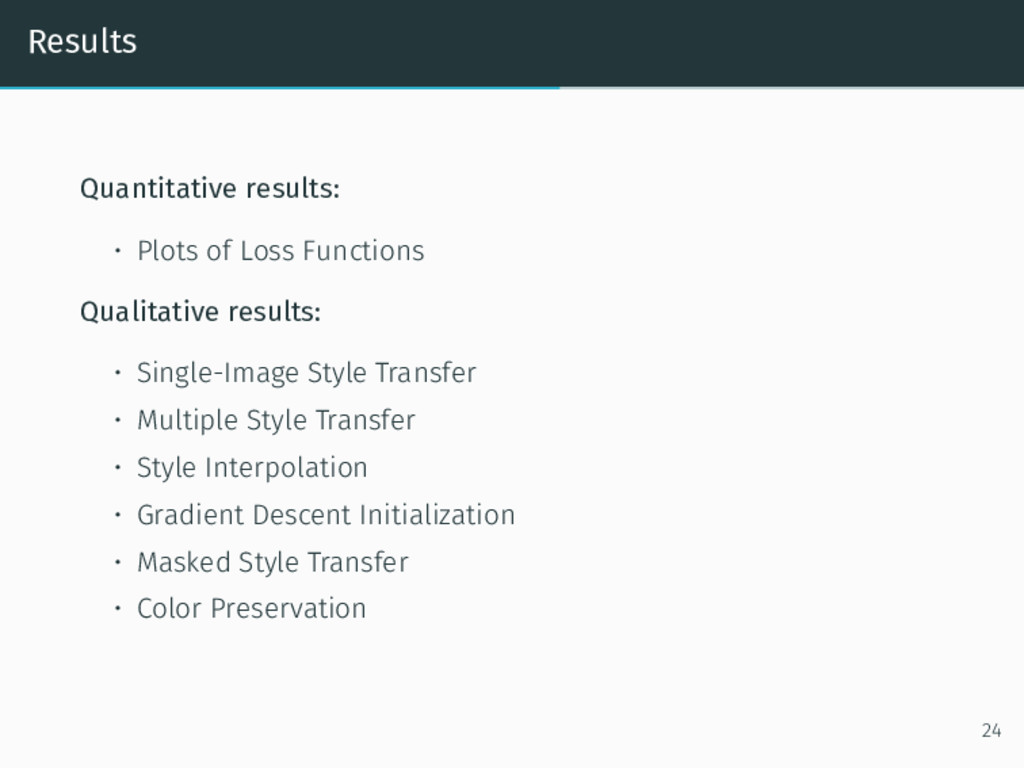1024x768 pixels.
Task: Click slide page number 24
Action: tap(991, 730)
